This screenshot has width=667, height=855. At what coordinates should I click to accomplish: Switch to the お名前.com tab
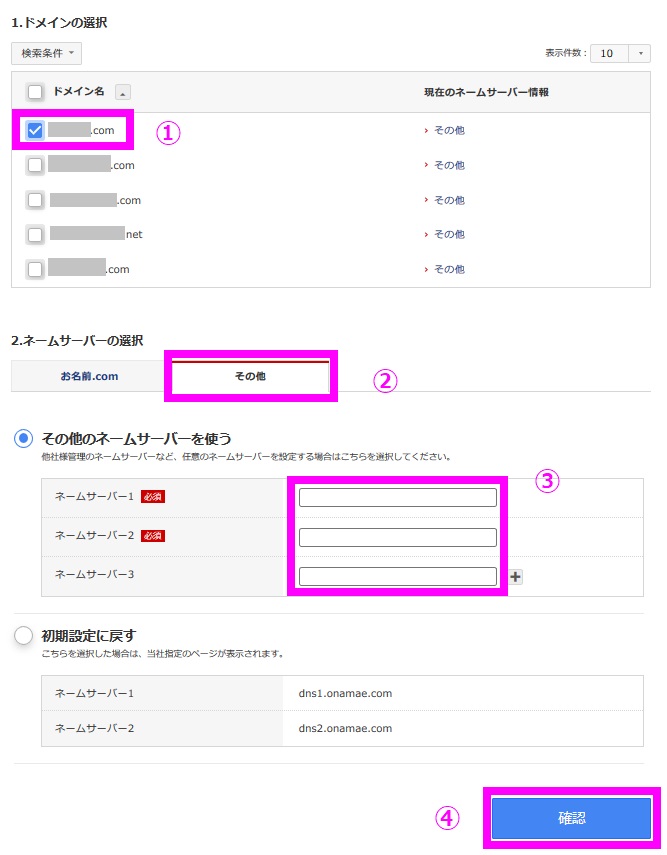(89, 376)
